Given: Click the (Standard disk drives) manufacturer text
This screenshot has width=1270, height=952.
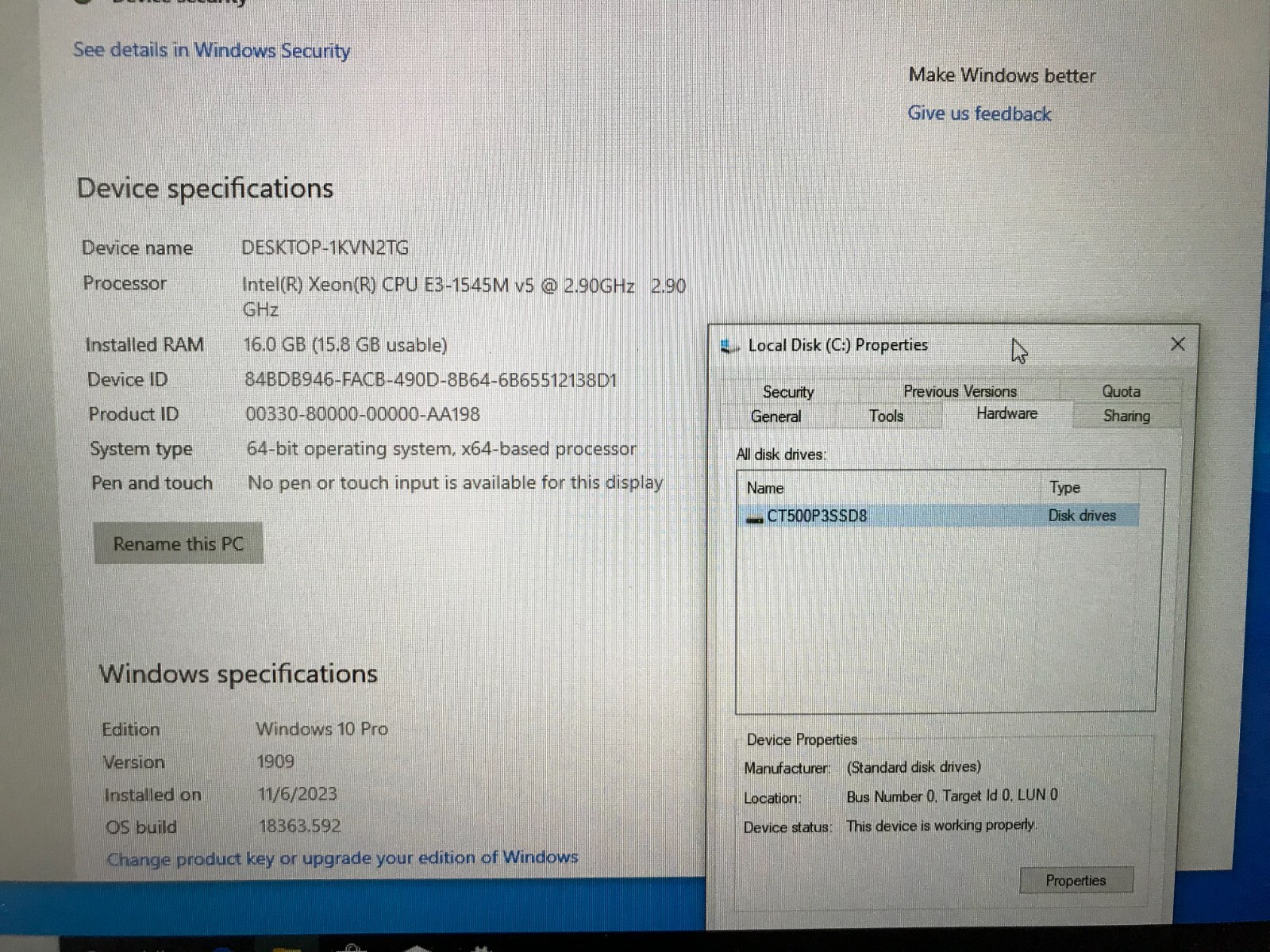Looking at the screenshot, I should pos(914,767).
